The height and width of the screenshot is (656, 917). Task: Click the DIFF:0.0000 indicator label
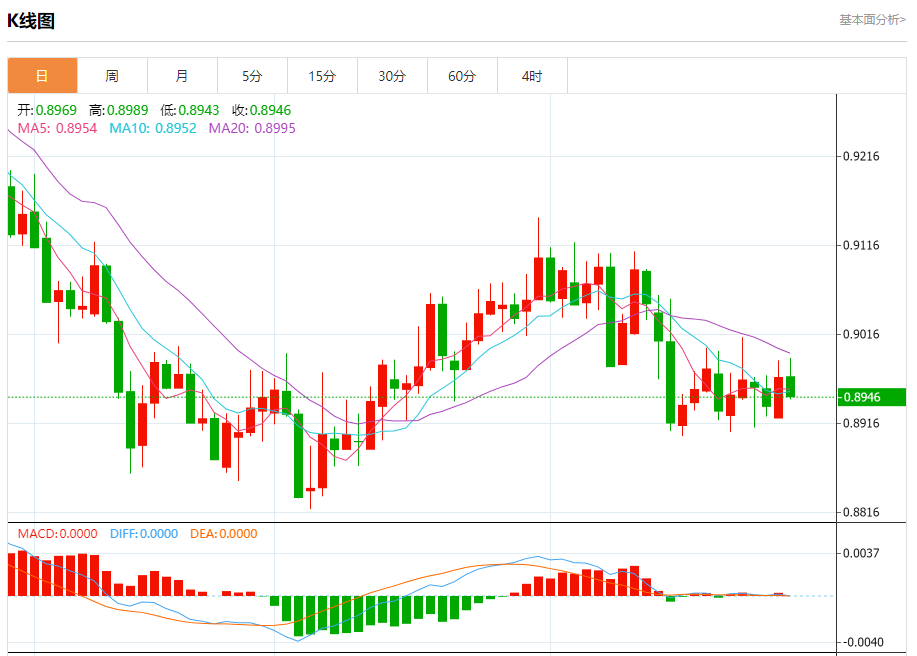(144, 534)
